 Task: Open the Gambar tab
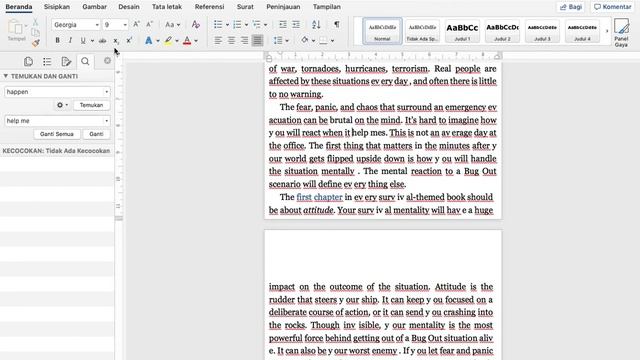coord(94,7)
